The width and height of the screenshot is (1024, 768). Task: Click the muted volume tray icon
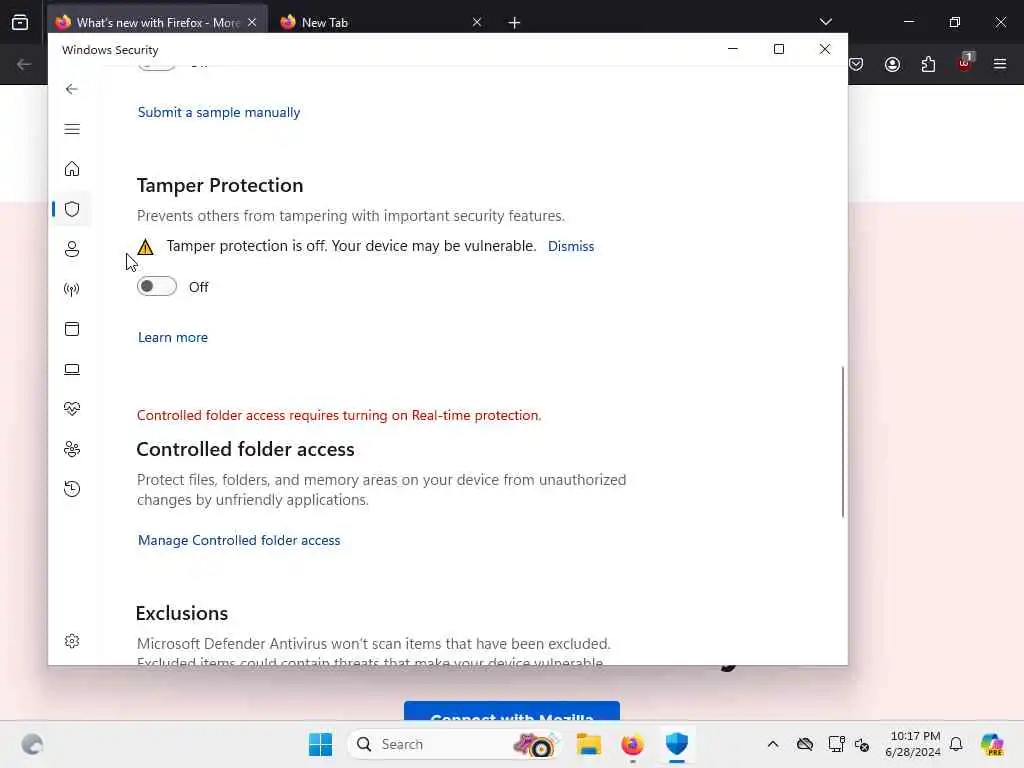pyautogui.click(x=862, y=744)
